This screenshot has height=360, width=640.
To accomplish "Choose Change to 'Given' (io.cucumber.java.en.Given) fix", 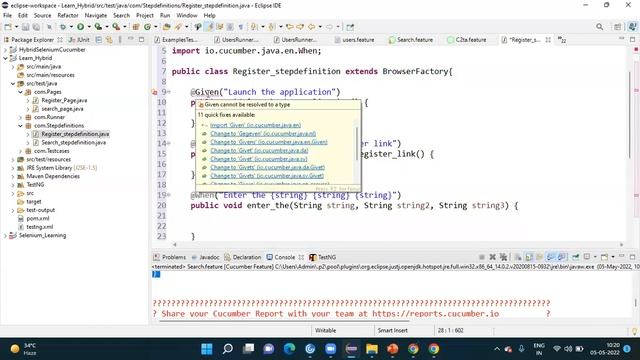I will click(269, 142).
